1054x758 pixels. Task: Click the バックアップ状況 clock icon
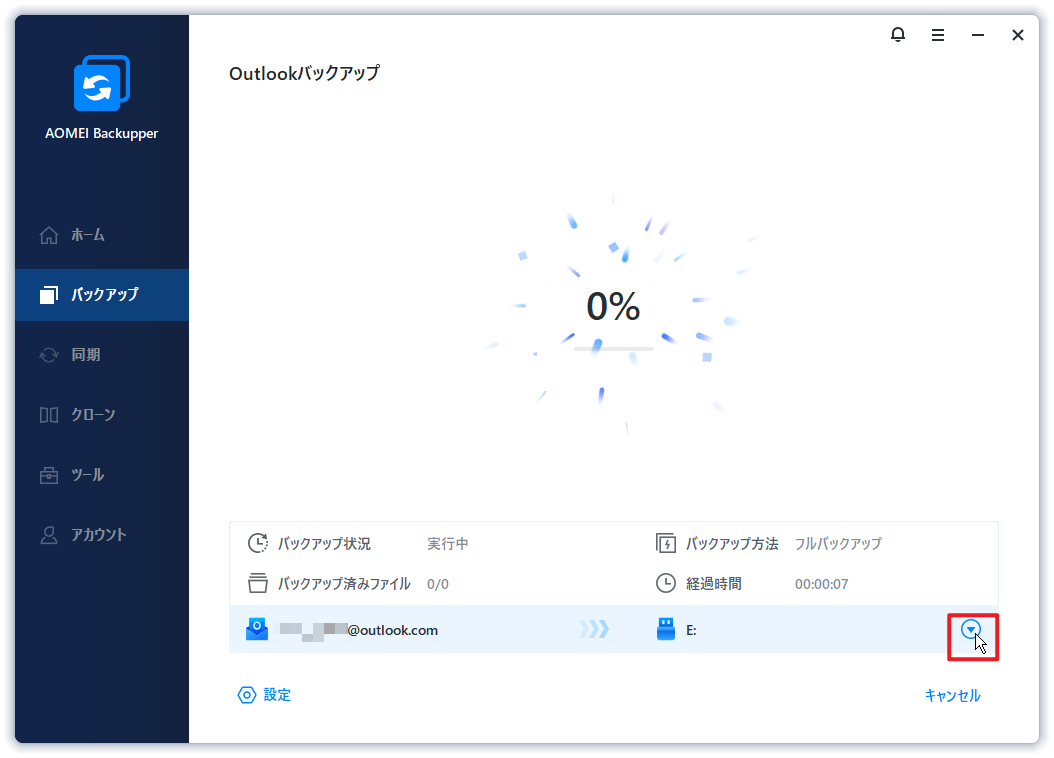click(x=258, y=543)
